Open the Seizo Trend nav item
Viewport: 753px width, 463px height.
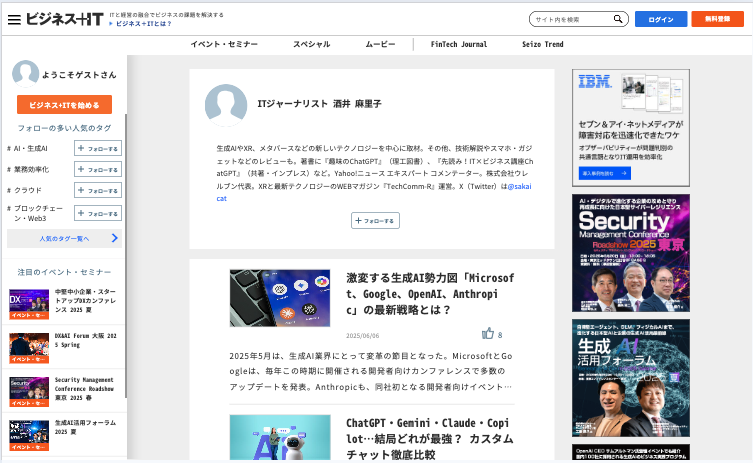pos(543,44)
